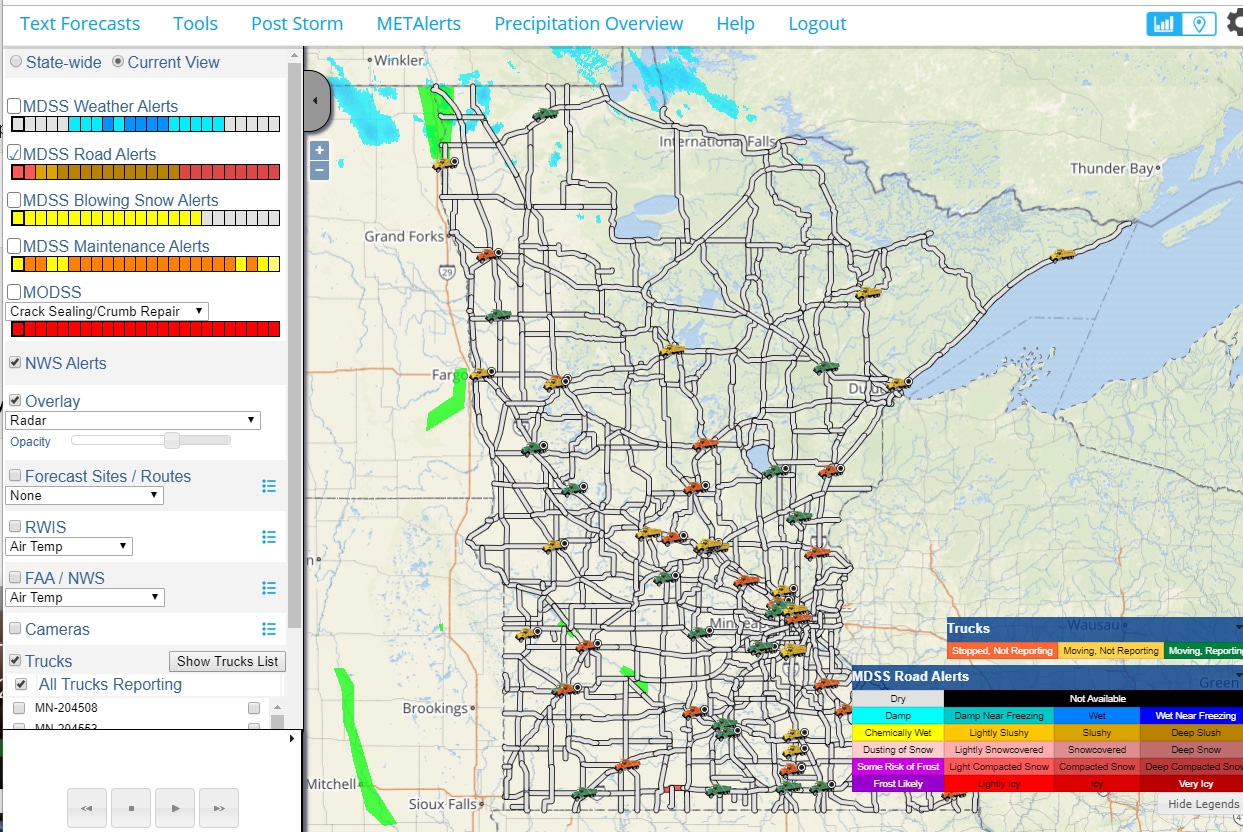Click the fast-forward playback button

point(219,807)
